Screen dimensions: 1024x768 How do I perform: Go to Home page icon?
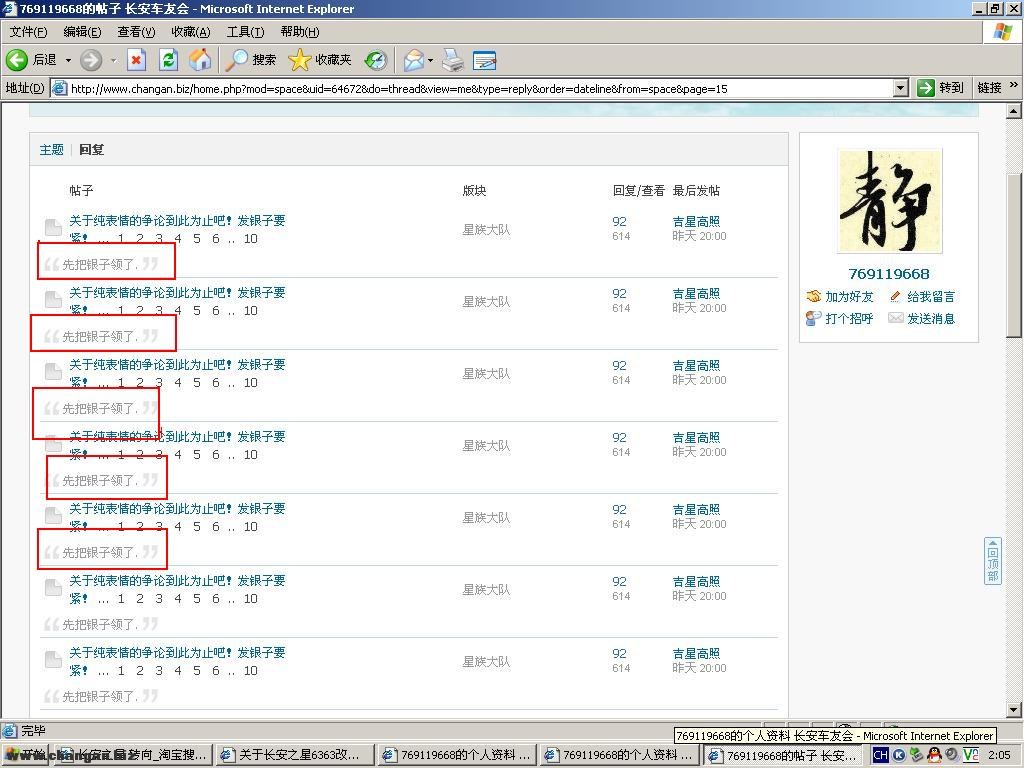point(200,60)
